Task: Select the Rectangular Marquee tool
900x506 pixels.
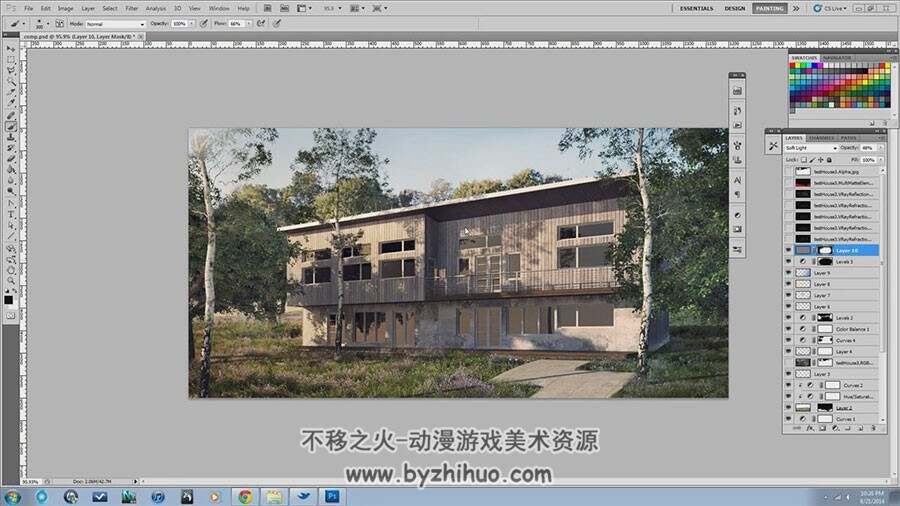Action: coord(10,60)
